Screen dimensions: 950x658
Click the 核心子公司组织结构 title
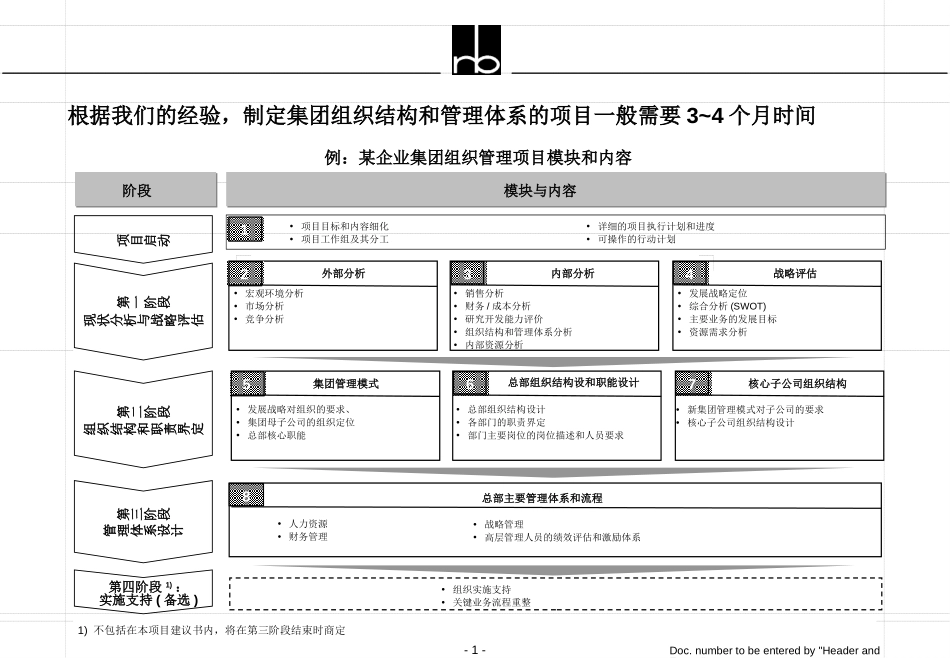click(x=797, y=384)
